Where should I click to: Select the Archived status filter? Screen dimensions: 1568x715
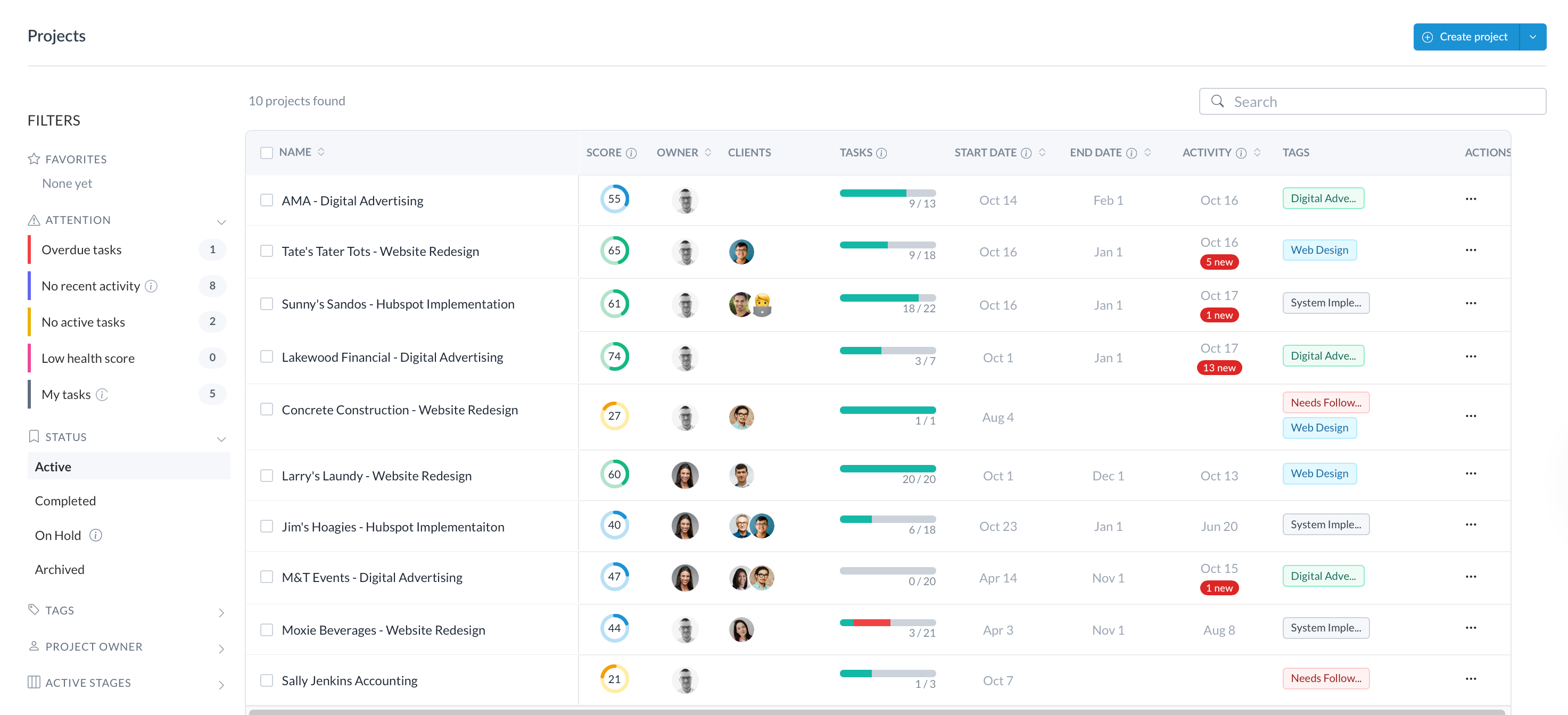pyautogui.click(x=60, y=570)
